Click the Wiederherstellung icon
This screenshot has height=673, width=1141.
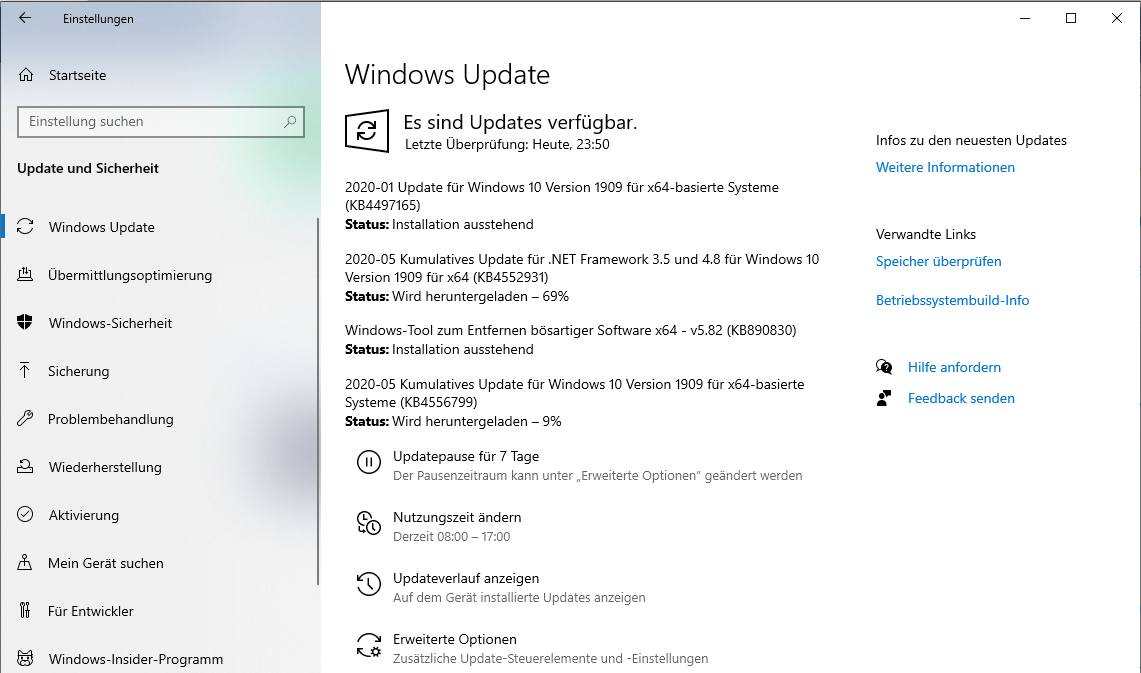pos(25,467)
